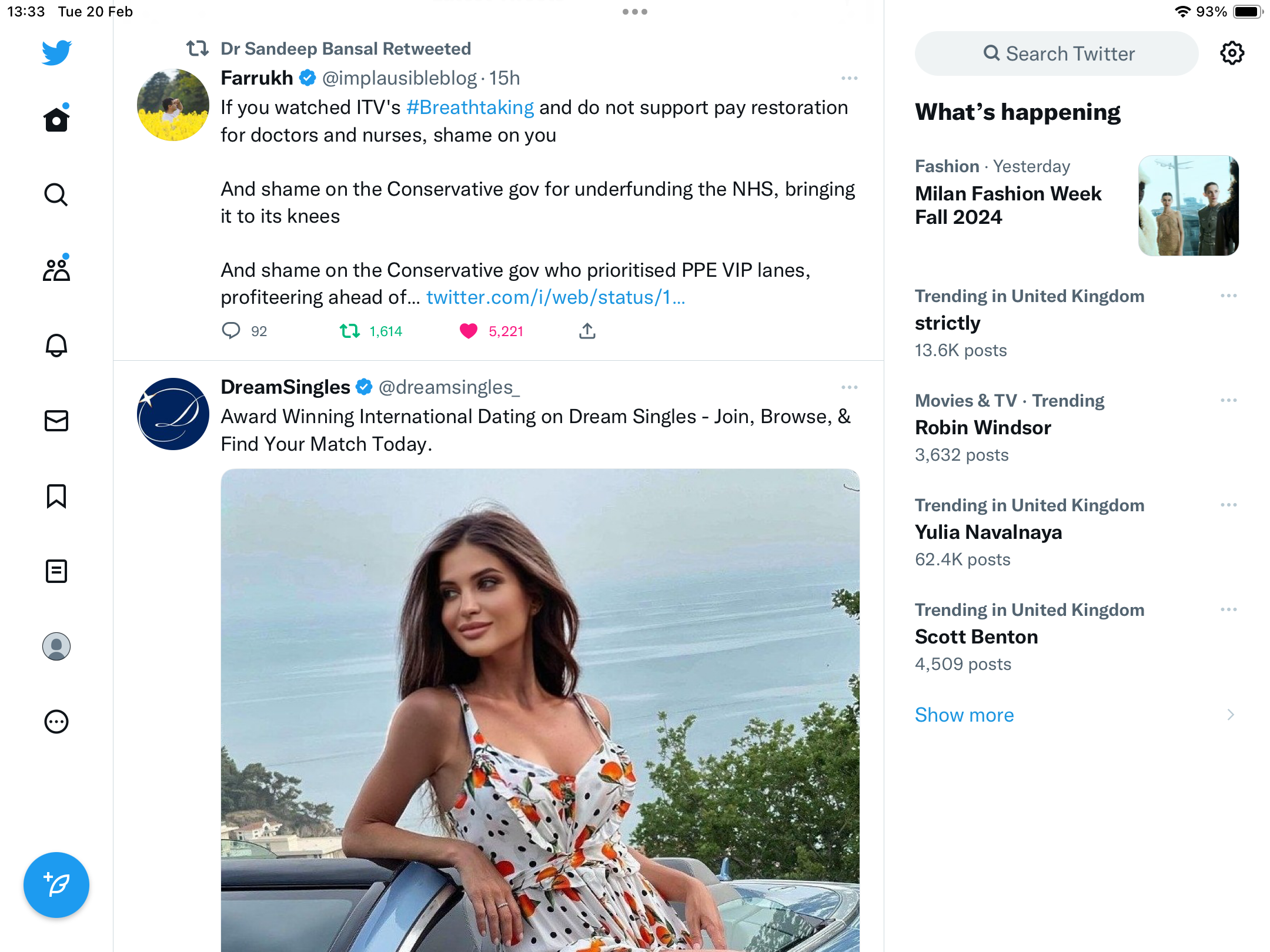
Task: Expand trends with Show more
Action: tap(964, 715)
